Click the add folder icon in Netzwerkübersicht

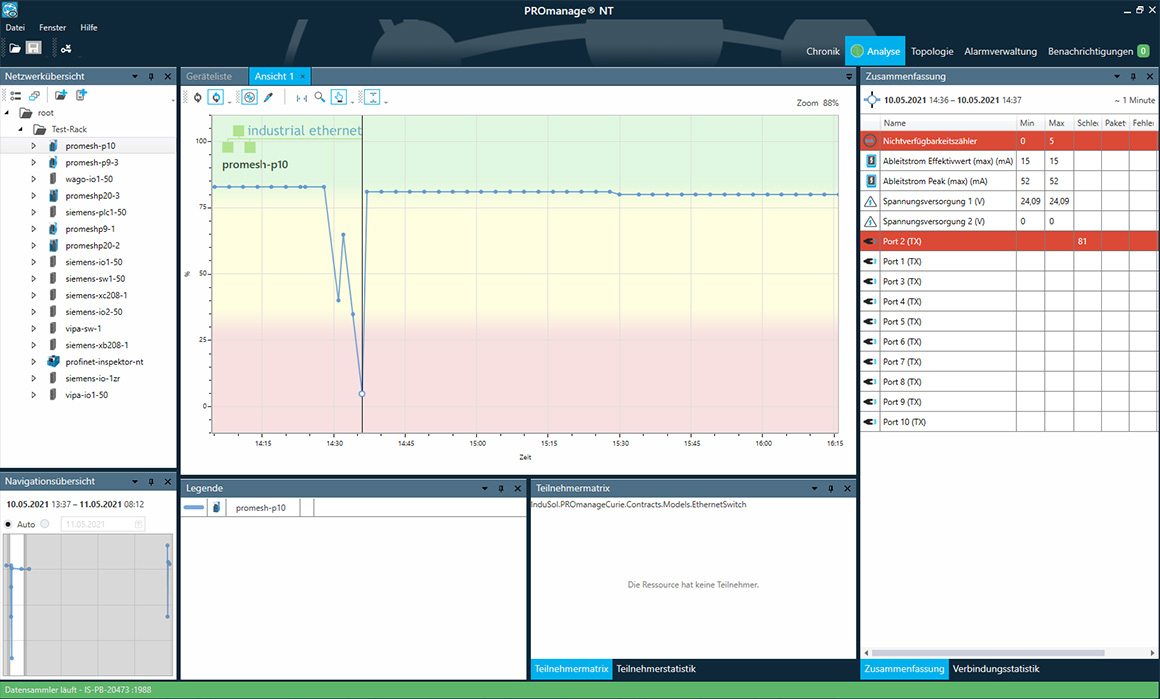click(61, 95)
